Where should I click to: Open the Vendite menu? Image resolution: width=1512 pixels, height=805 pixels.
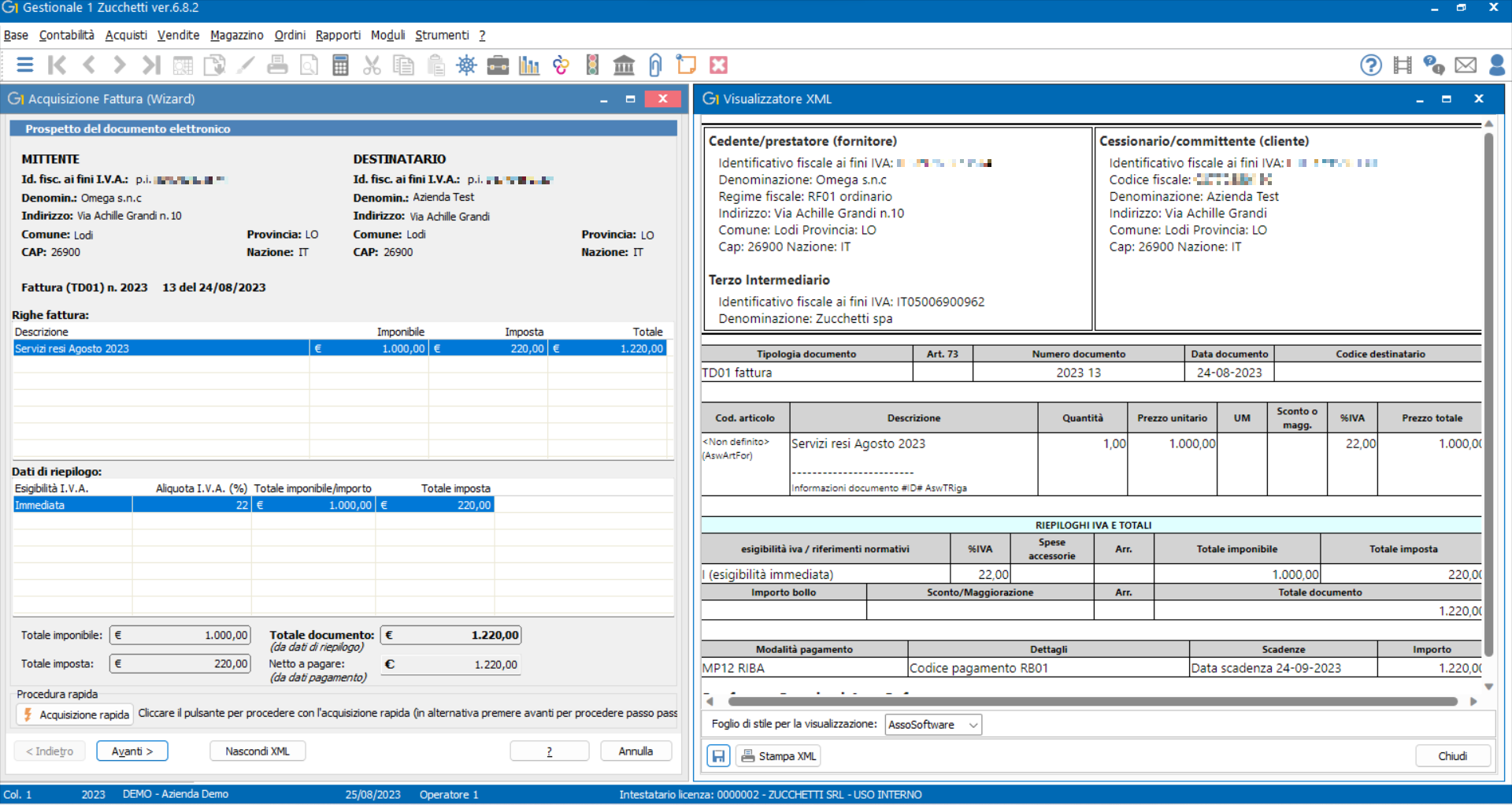point(178,35)
